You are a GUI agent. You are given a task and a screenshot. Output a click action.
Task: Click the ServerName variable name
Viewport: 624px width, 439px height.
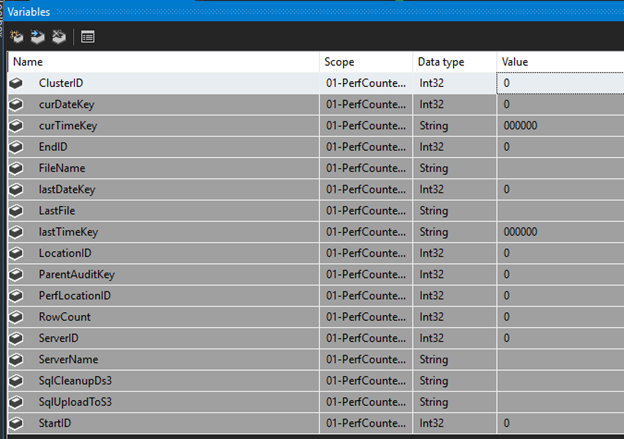coord(68,359)
